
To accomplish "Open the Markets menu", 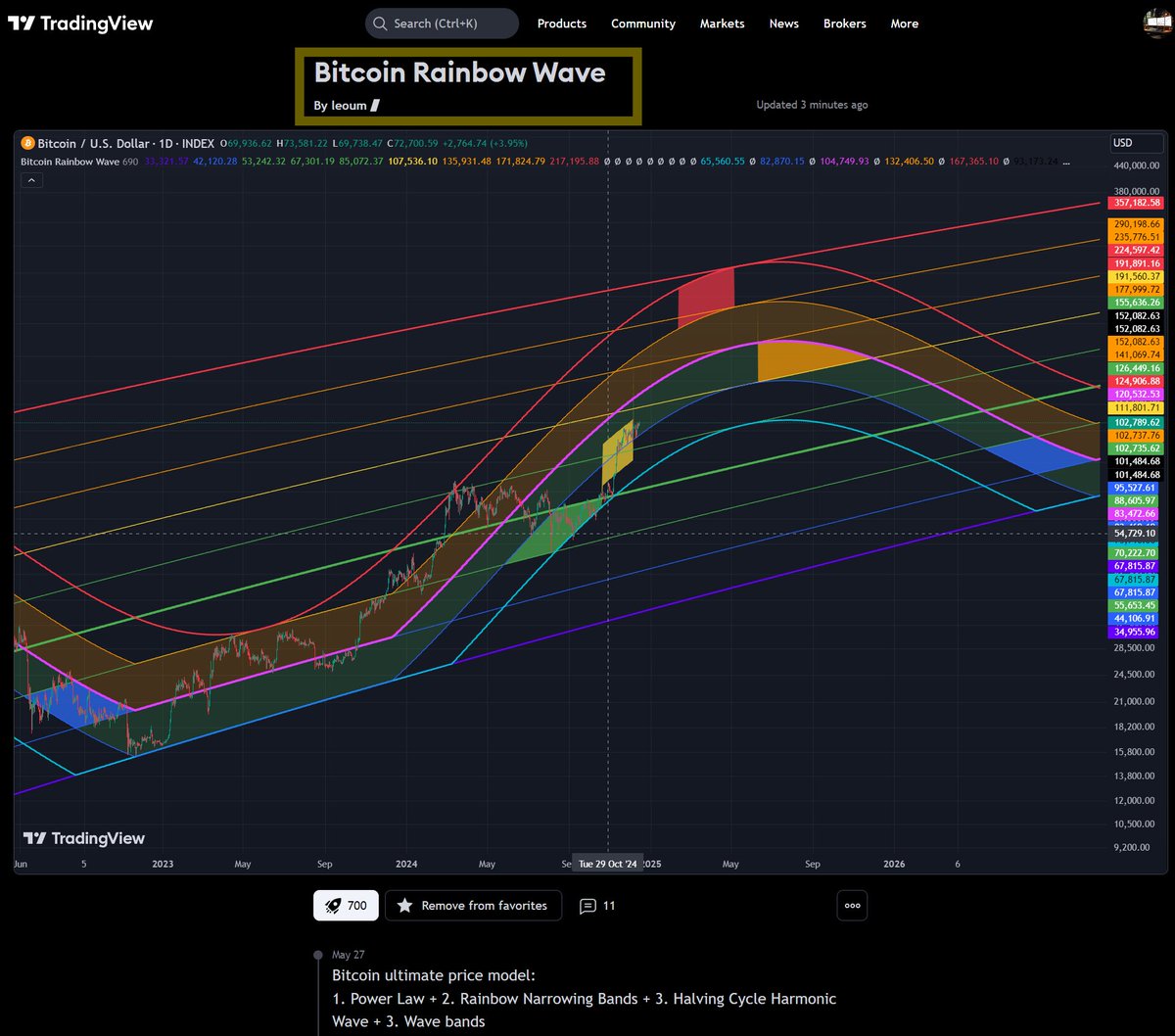I will click(722, 24).
